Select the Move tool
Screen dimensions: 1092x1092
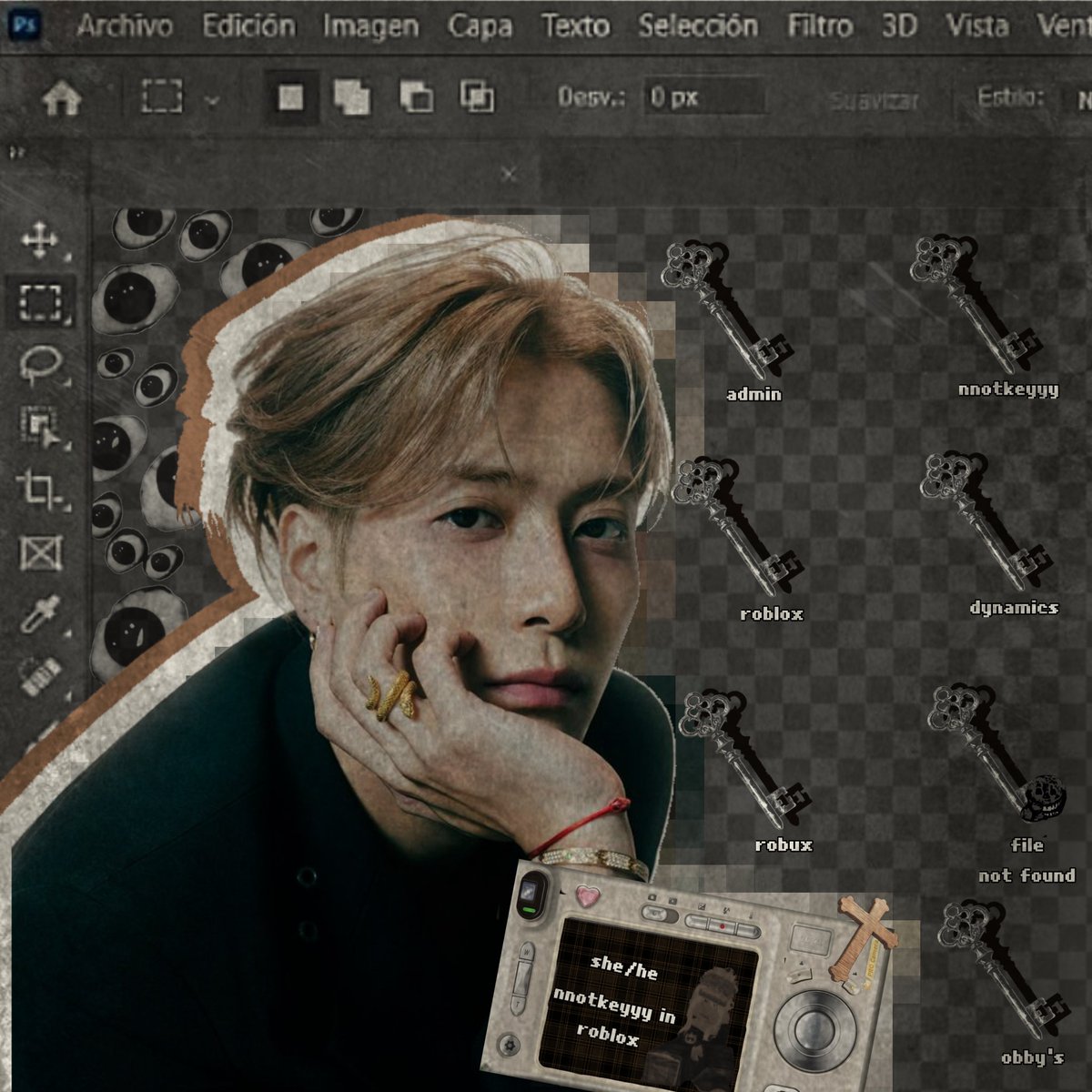pyautogui.click(x=40, y=241)
